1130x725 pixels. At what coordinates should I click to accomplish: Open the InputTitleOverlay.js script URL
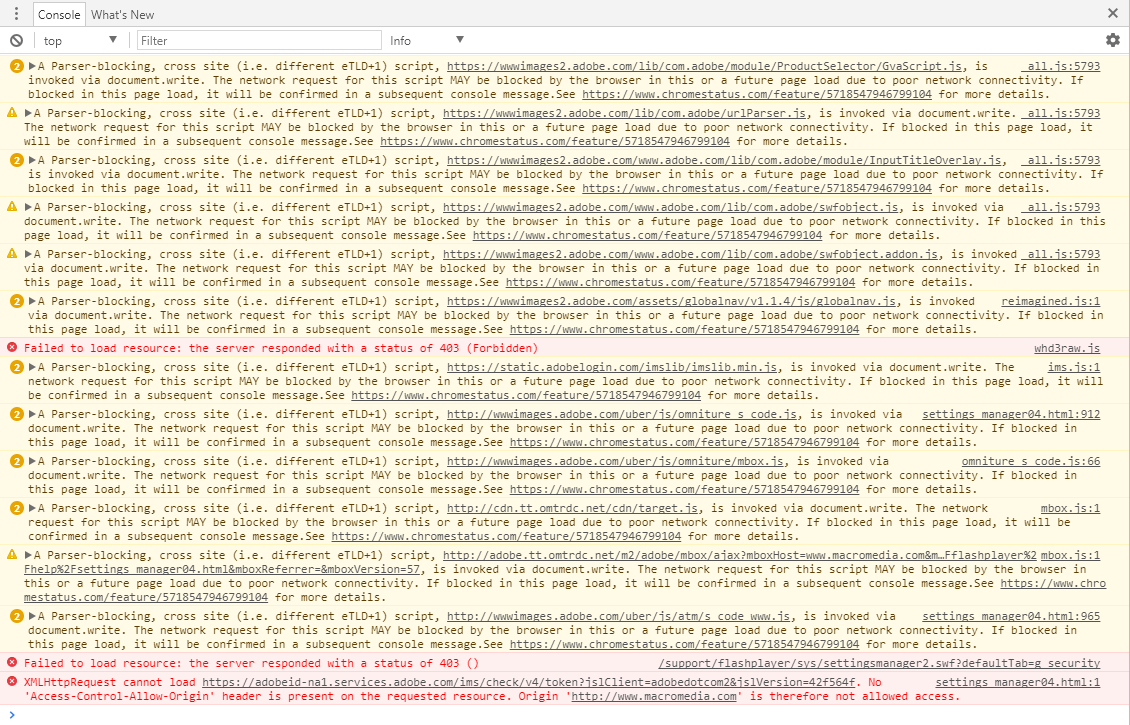(x=724, y=160)
